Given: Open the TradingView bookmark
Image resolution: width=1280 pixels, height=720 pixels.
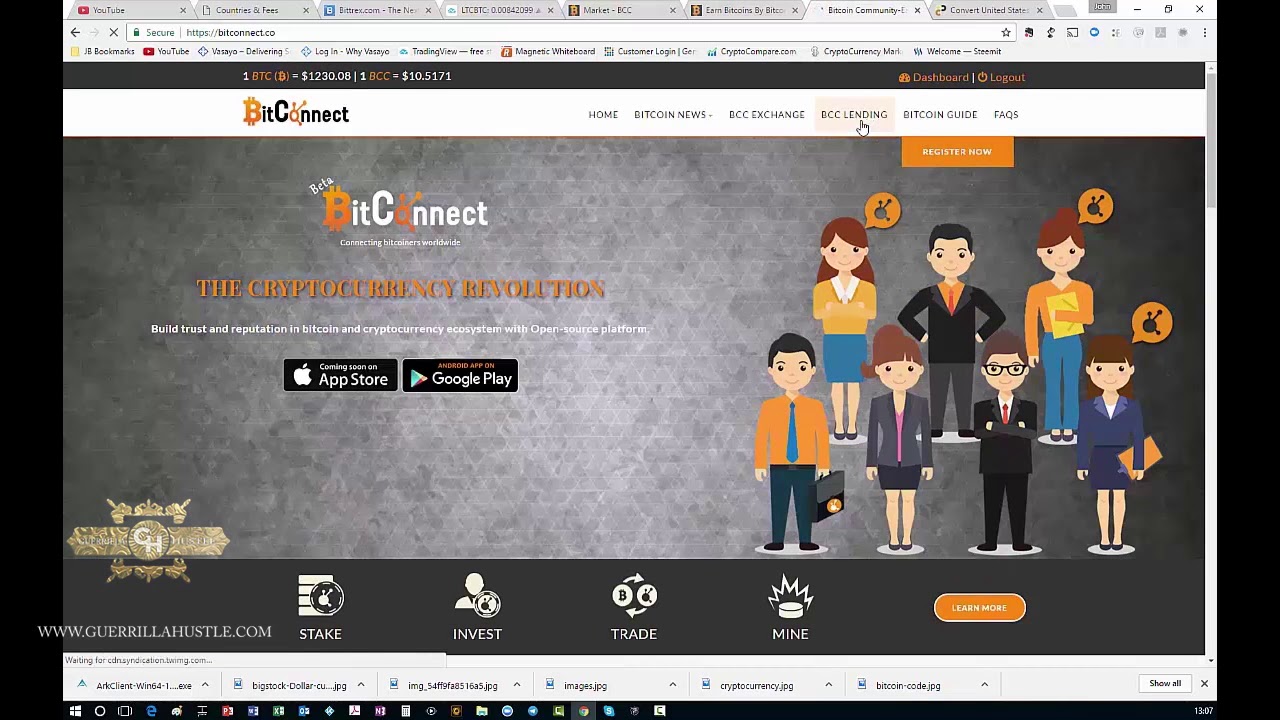Looking at the screenshot, I should click(x=446, y=52).
